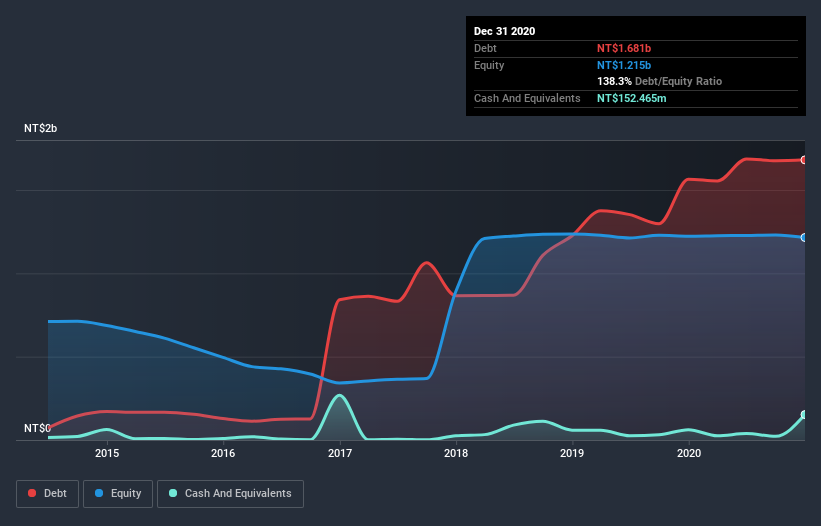
Task: Click the NT$2b y-axis label
Action: coord(40,128)
